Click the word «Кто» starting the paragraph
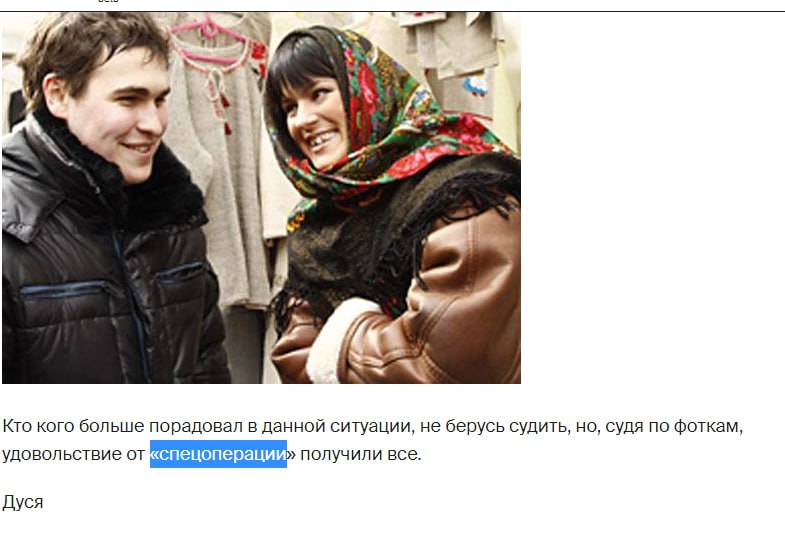 coord(17,426)
